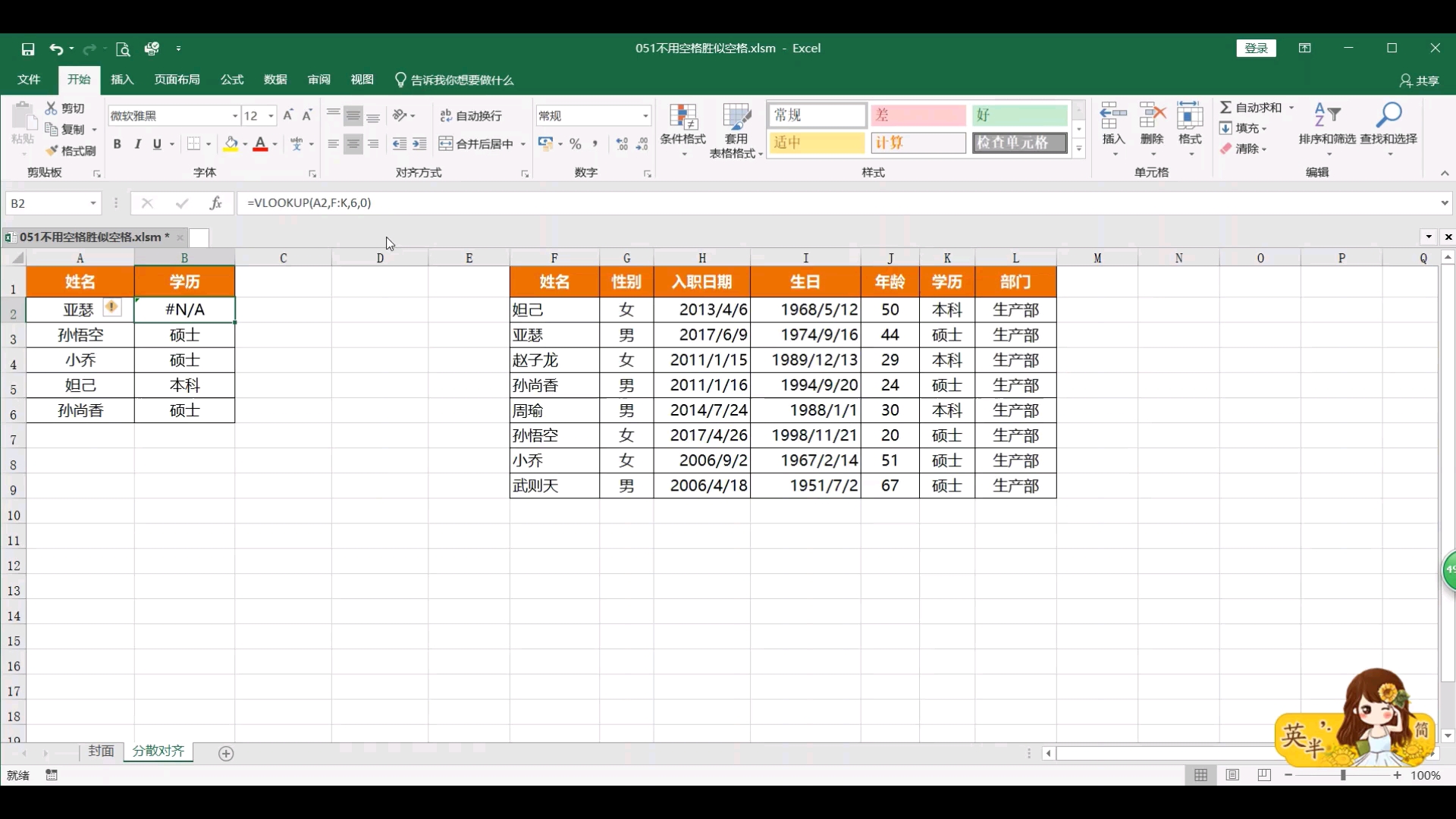Click the AutoSum sigma icon
The height and width of the screenshot is (819, 1456).
1225,108
